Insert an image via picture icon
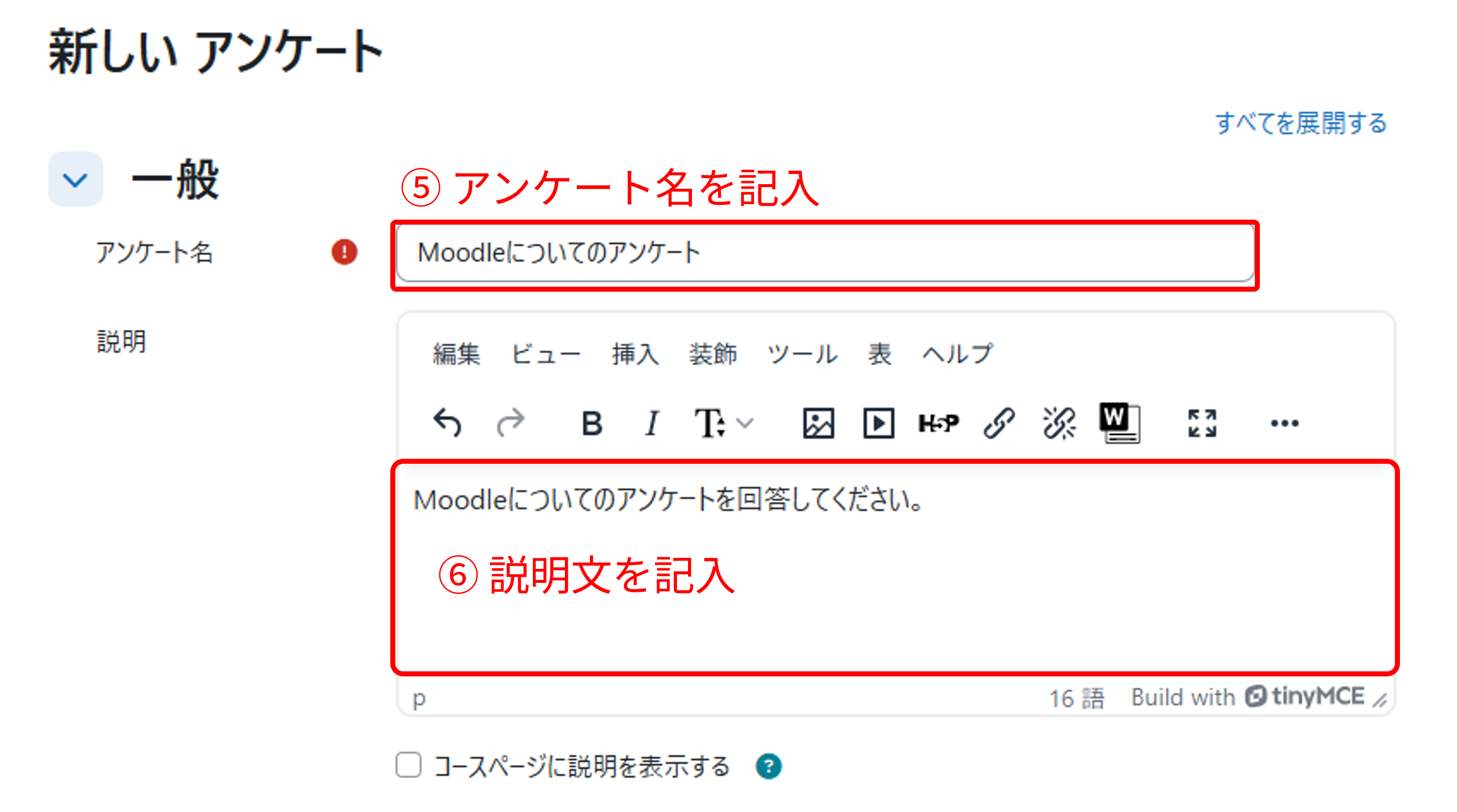 tap(818, 423)
